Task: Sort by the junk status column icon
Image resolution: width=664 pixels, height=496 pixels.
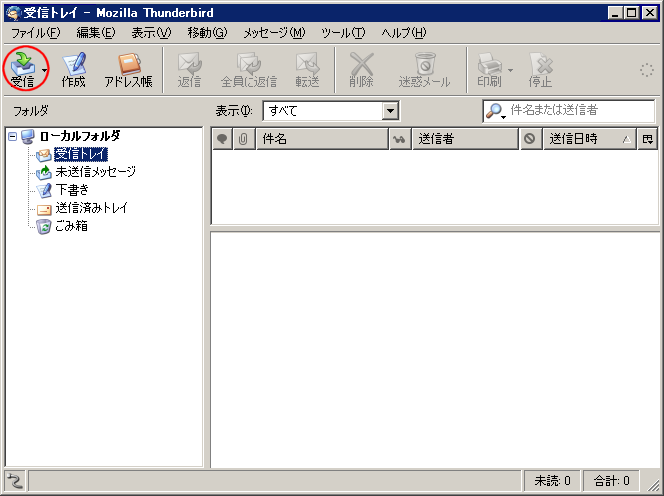Action: [x=530, y=139]
